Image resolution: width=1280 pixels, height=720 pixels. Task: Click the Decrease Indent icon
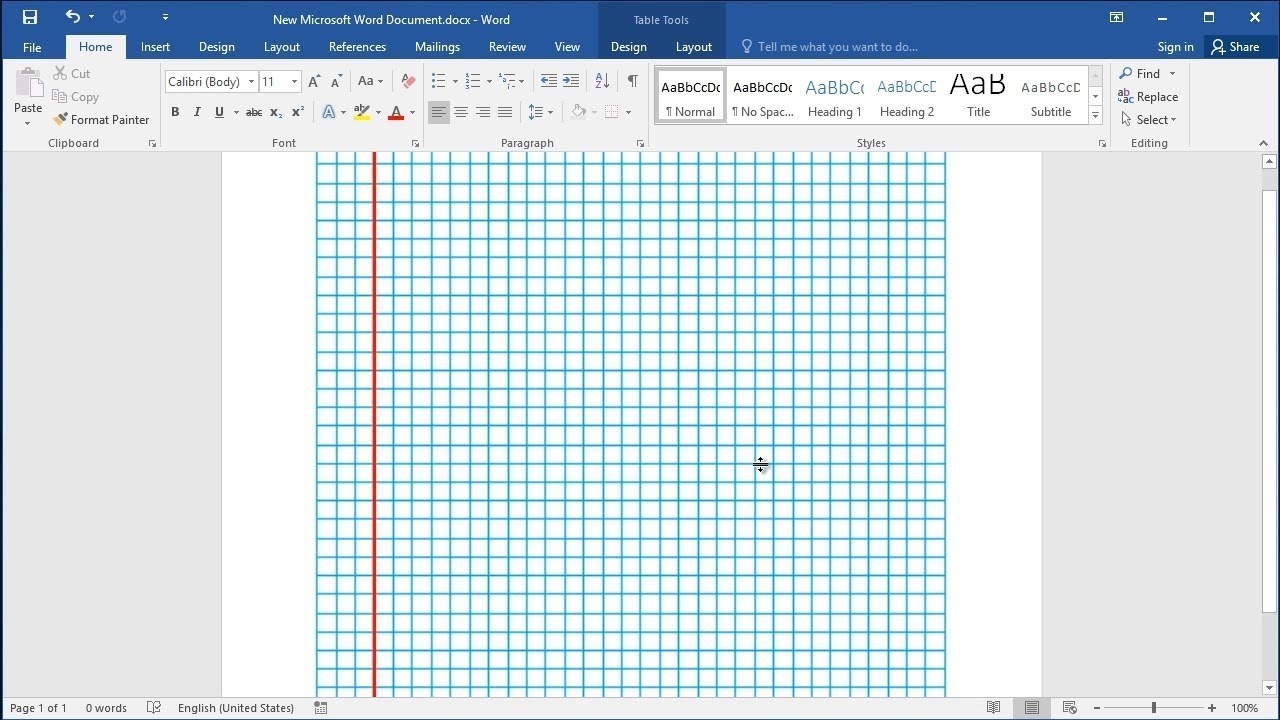coord(548,82)
